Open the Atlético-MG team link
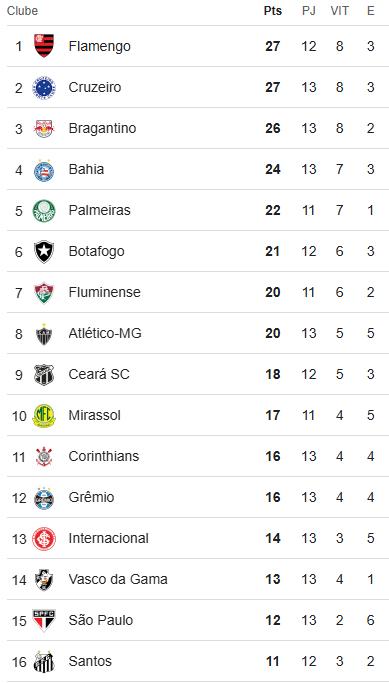This screenshot has width=389, height=683. pos(105,333)
